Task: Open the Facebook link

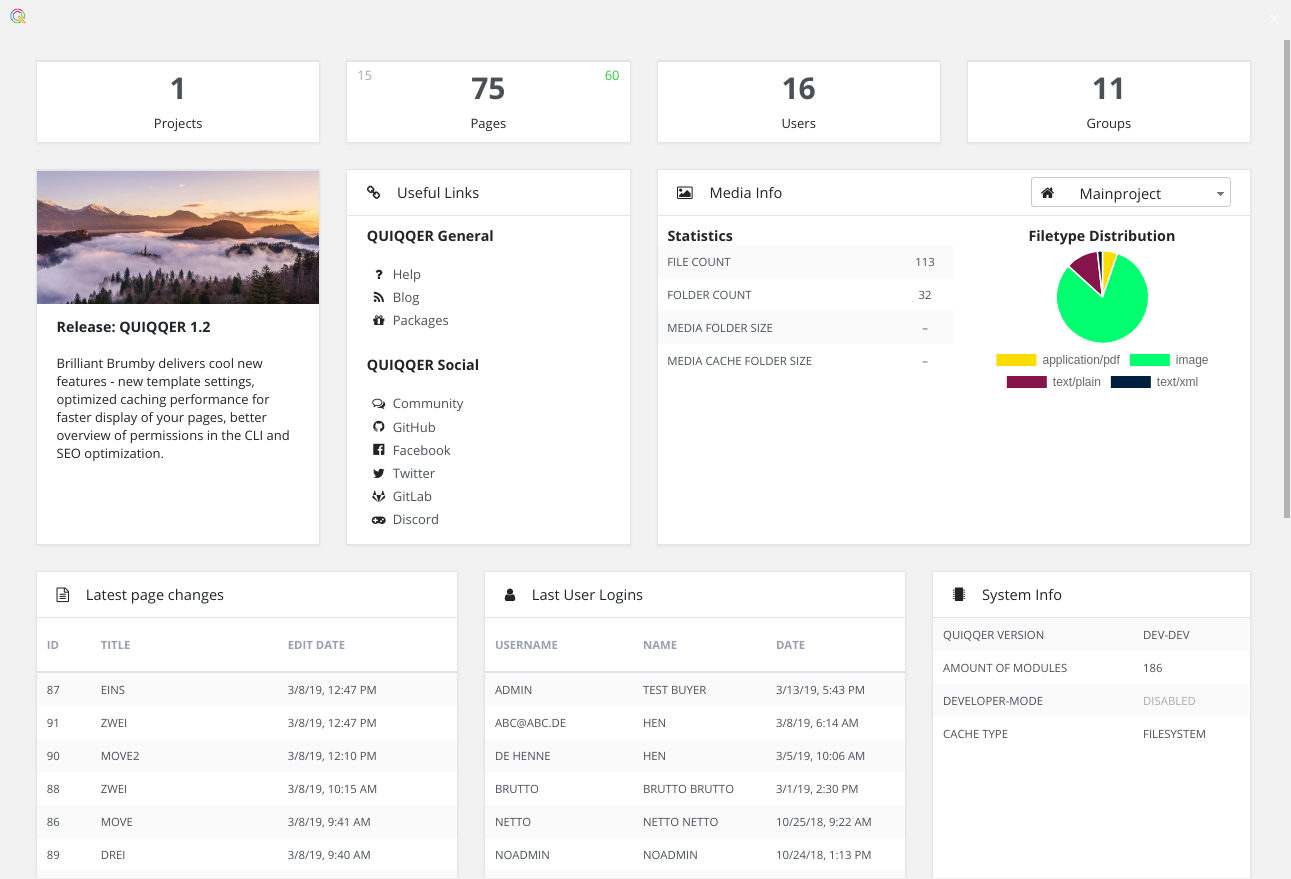Action: pos(421,450)
